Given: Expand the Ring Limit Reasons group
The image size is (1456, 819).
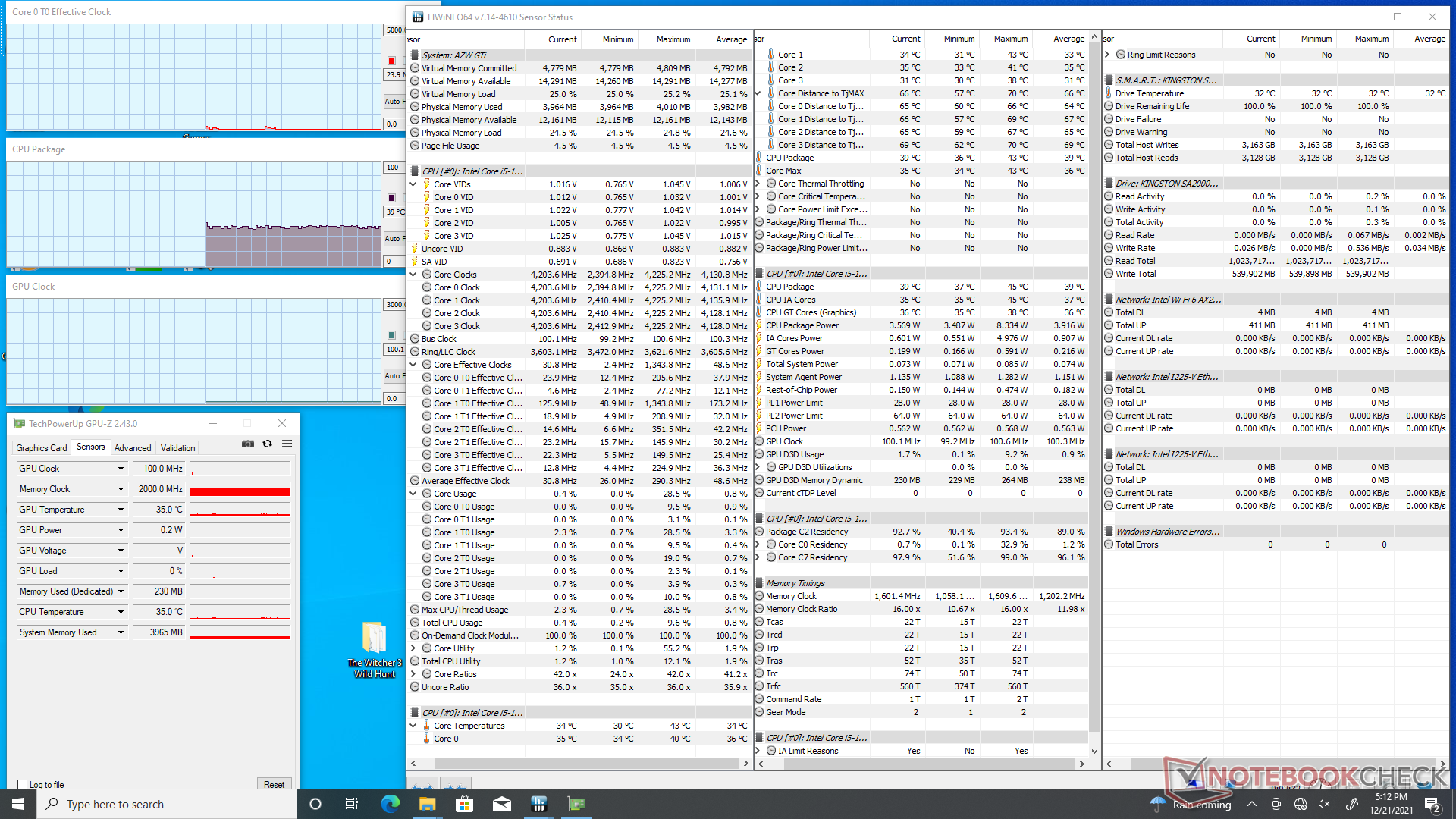Looking at the screenshot, I should (1107, 55).
